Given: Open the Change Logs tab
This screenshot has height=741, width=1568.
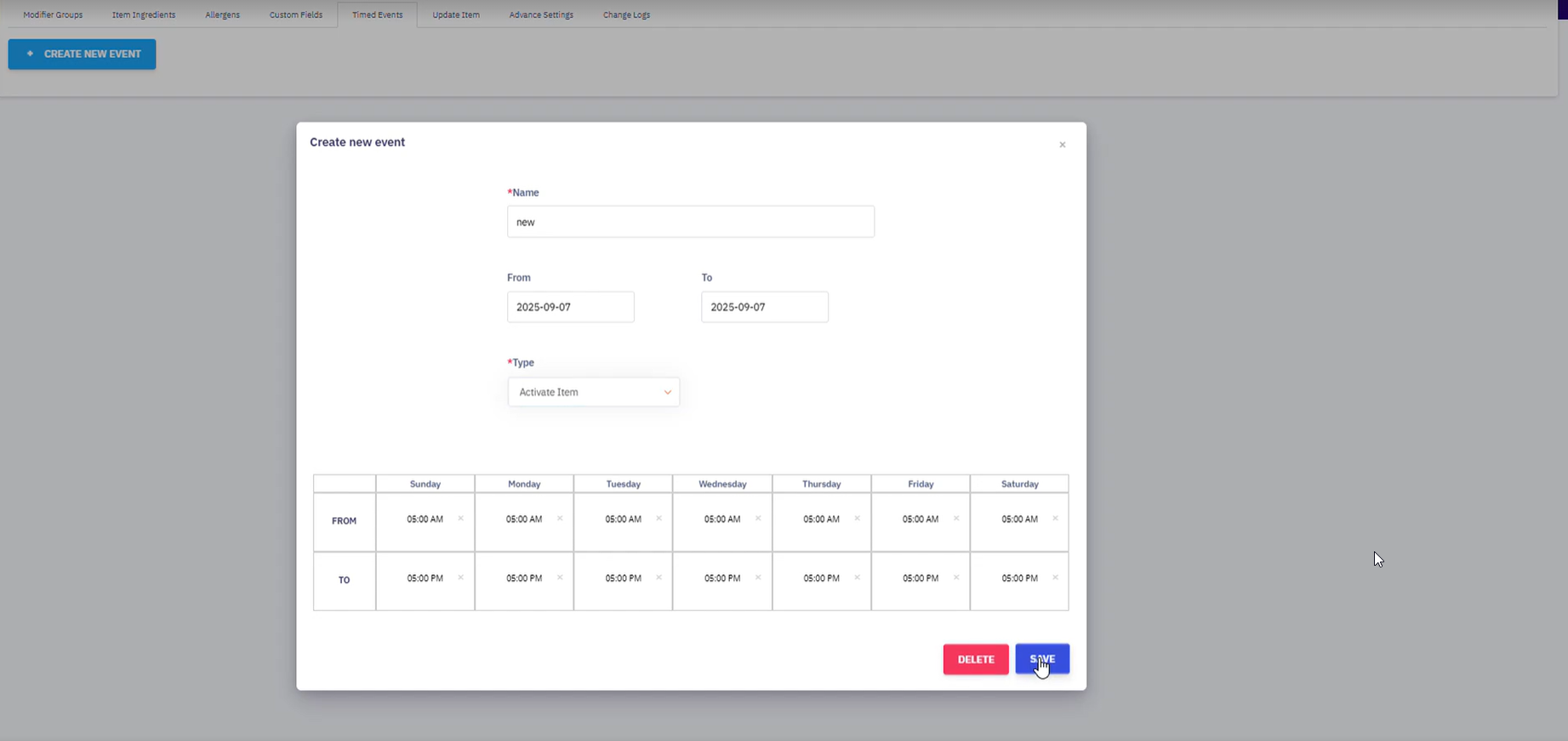Looking at the screenshot, I should tap(626, 14).
